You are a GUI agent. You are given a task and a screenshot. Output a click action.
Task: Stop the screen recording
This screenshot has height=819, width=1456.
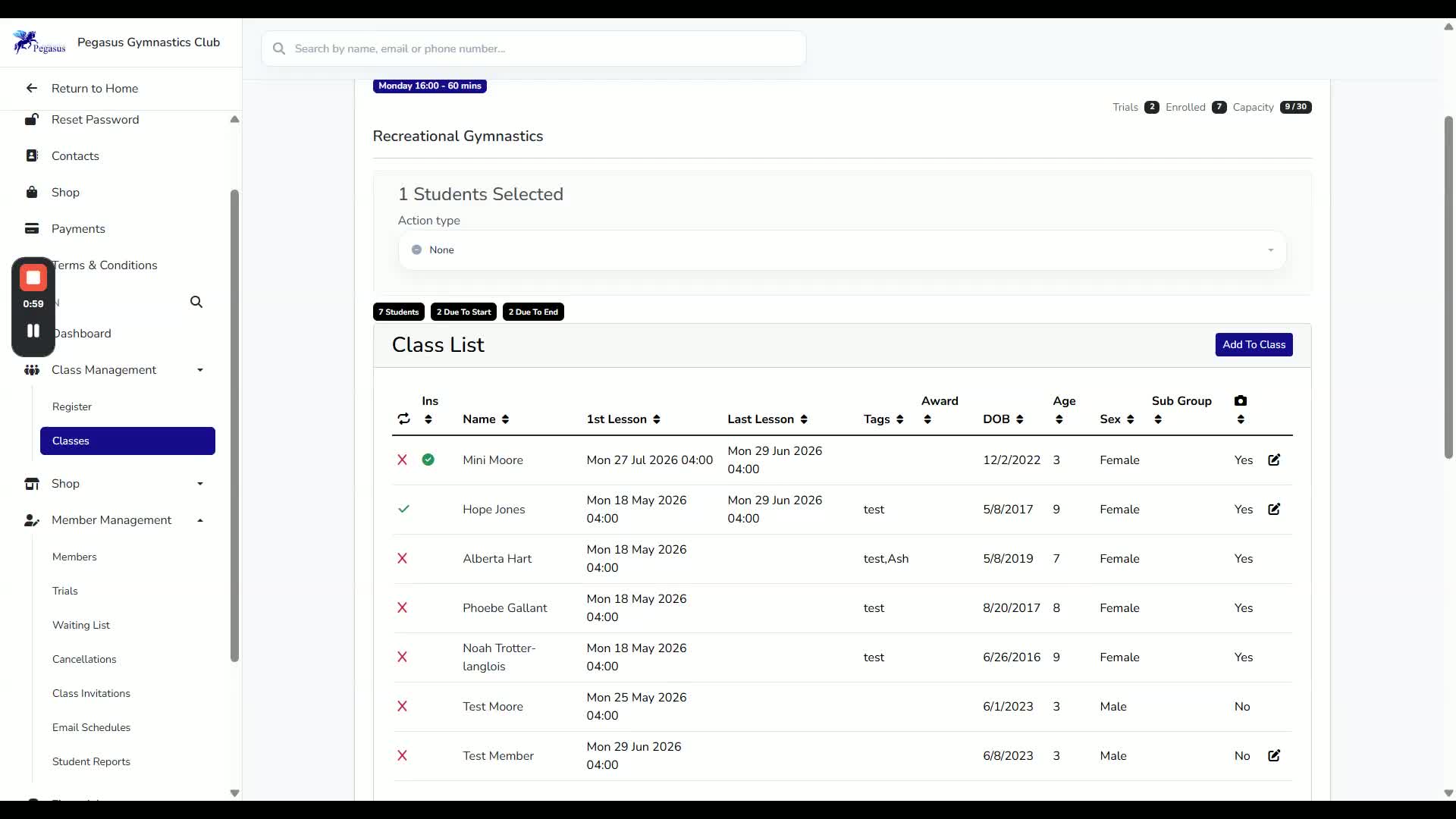pos(33,278)
